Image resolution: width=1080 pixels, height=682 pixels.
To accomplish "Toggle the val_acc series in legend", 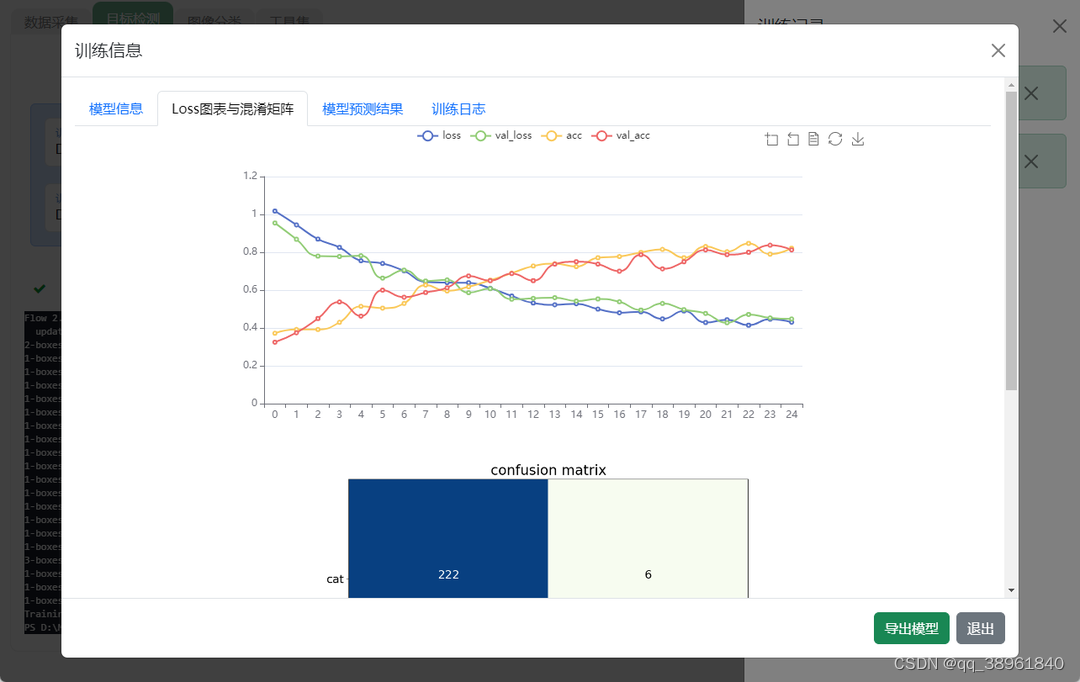I will pos(621,136).
